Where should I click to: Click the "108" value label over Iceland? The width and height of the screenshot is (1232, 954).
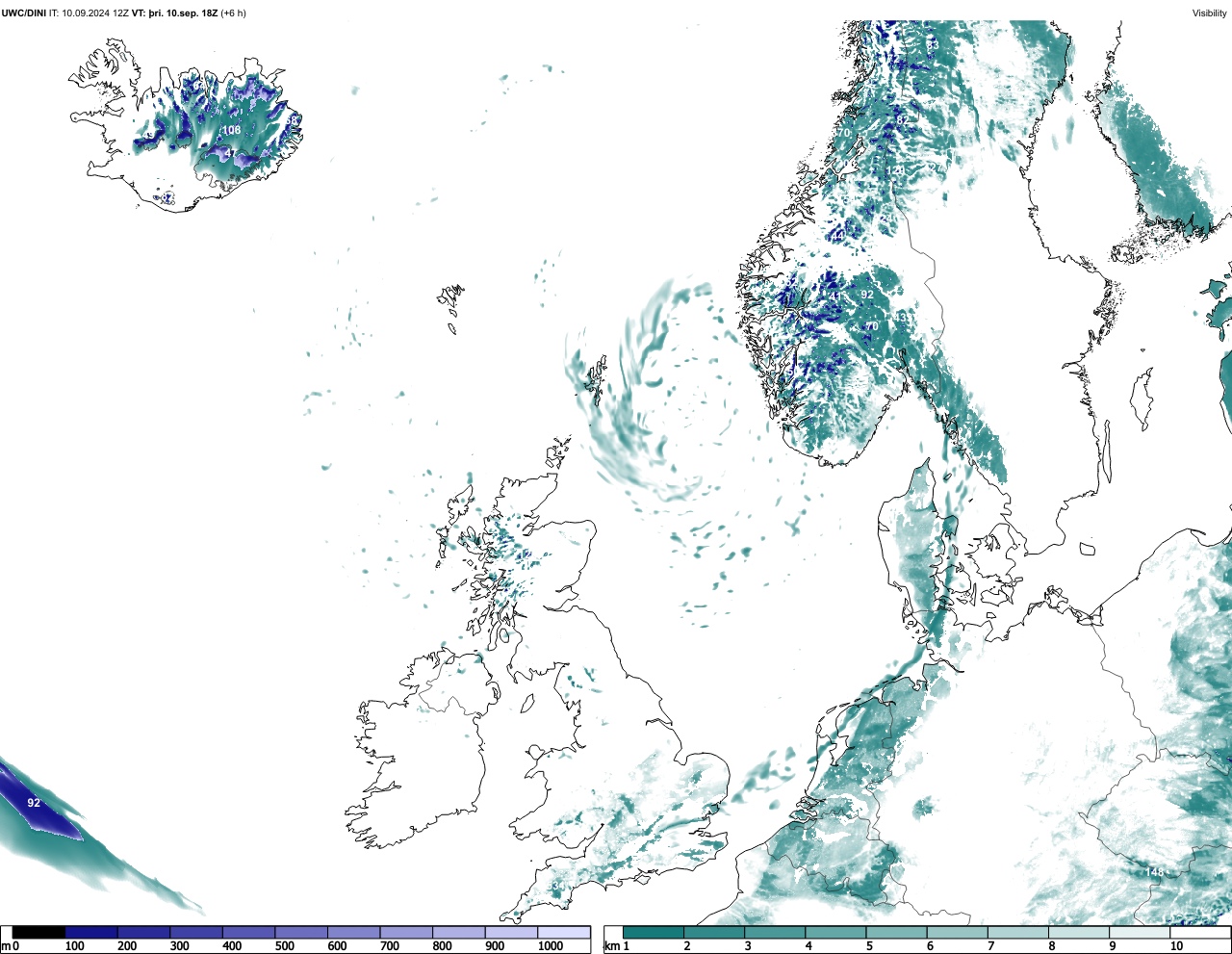coord(232,130)
